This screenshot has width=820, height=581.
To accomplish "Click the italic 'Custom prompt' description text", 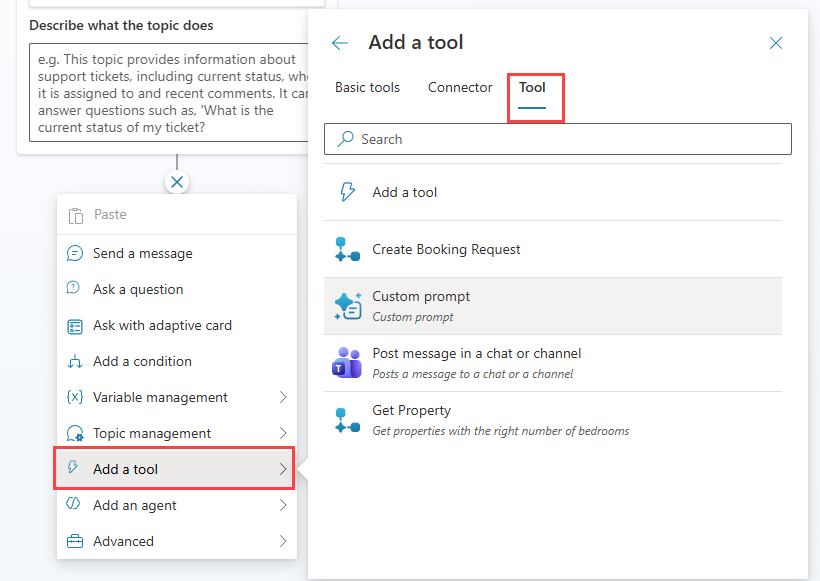I will pyautogui.click(x=413, y=317).
